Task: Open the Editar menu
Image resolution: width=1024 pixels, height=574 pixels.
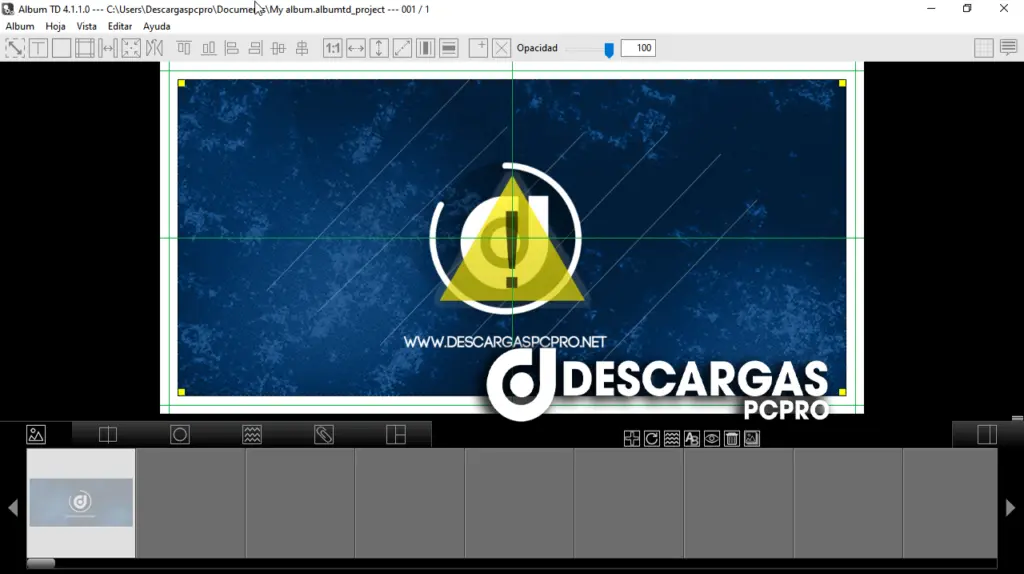Action: pyautogui.click(x=120, y=26)
